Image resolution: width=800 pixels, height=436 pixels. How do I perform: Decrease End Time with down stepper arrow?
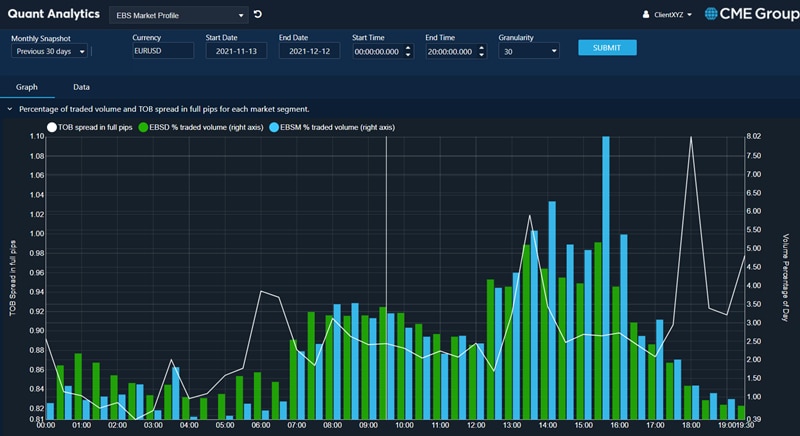click(x=481, y=55)
